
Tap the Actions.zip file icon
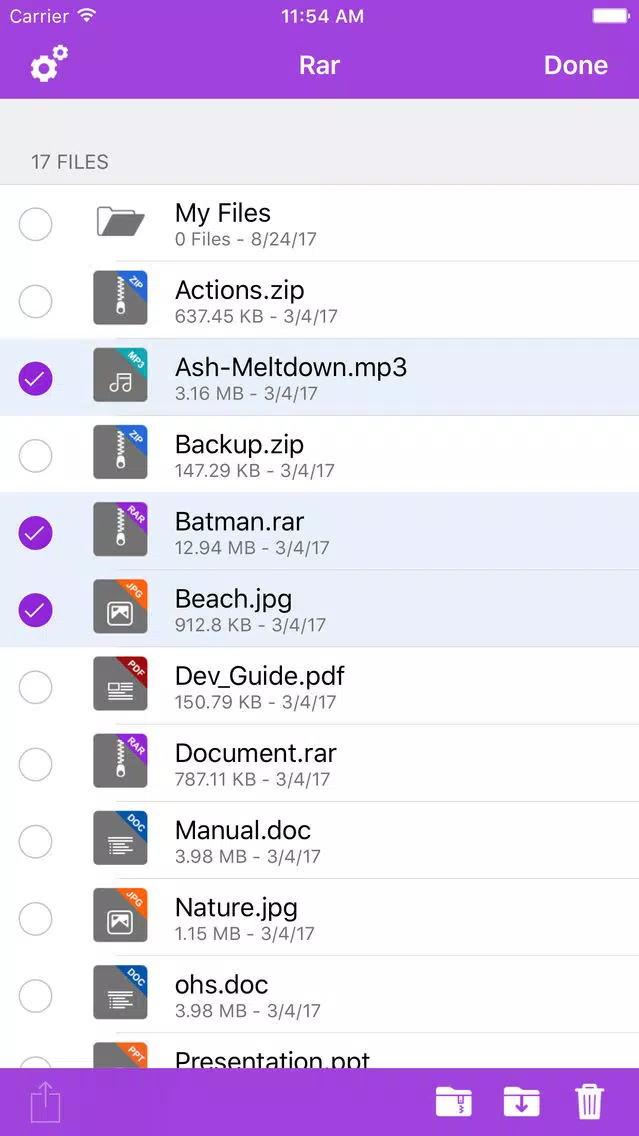pos(120,299)
